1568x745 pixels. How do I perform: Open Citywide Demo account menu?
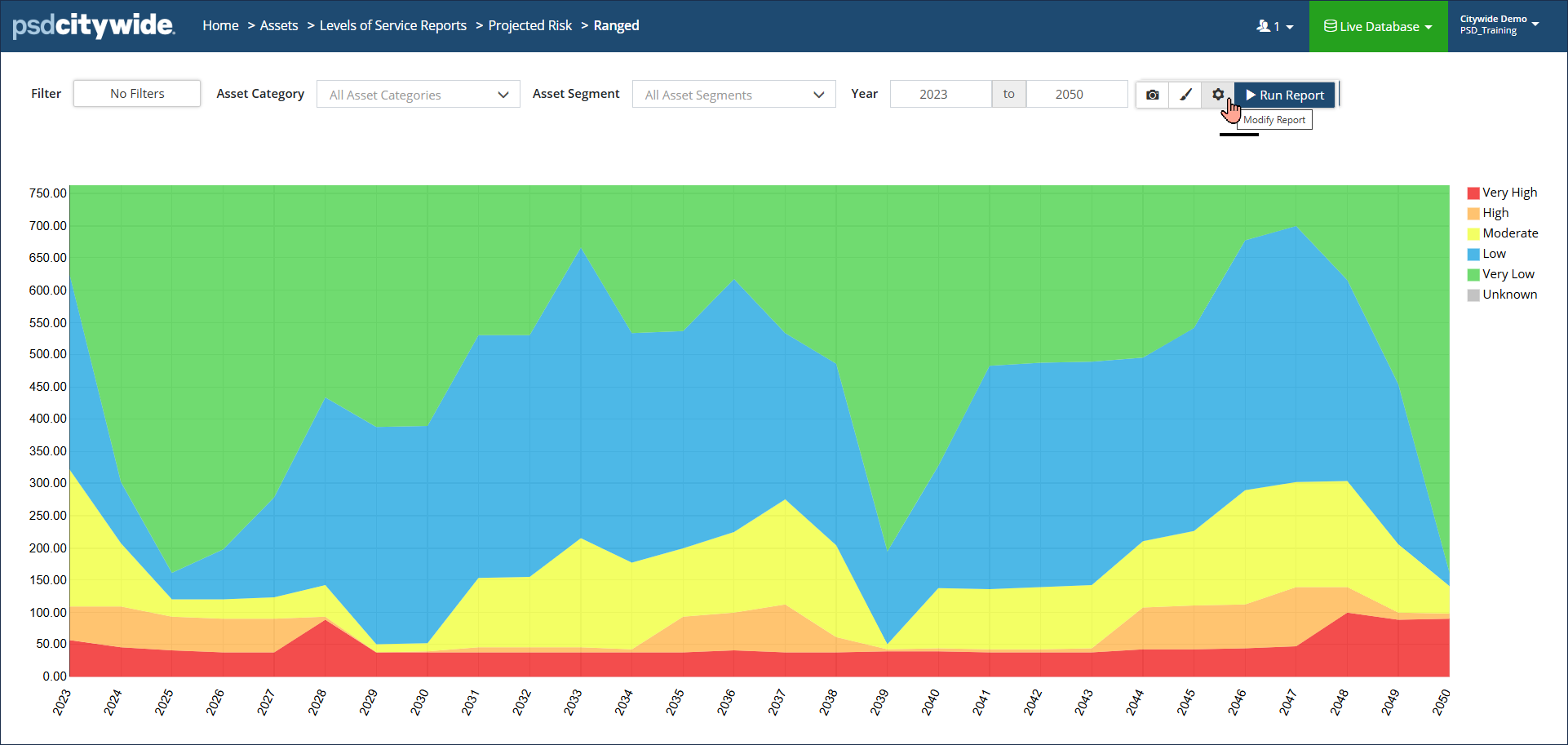1499,24
